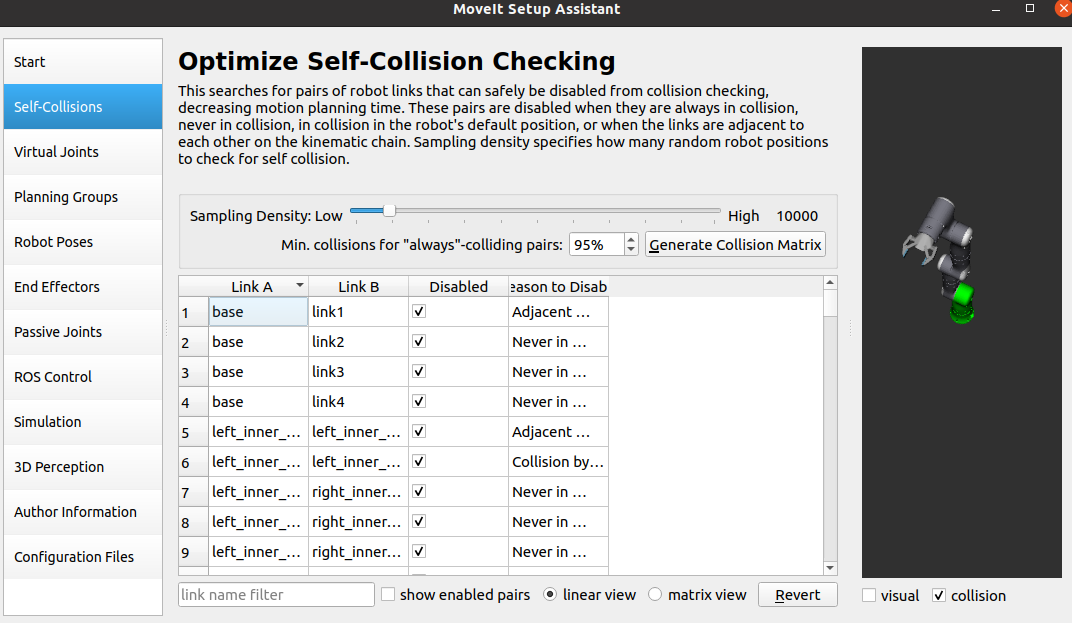Click the Collision by… reason cell
1072x623 pixels.
[559, 462]
